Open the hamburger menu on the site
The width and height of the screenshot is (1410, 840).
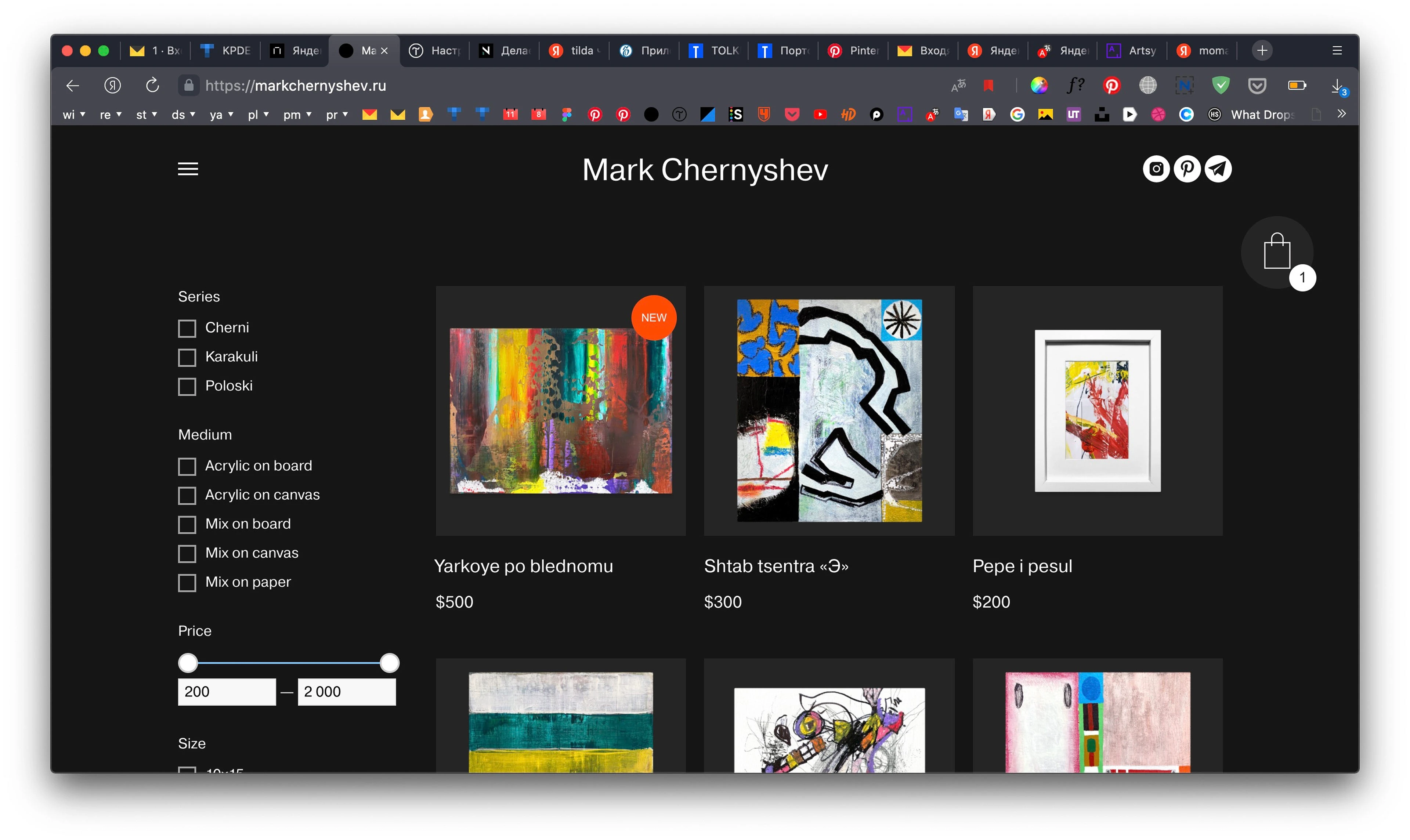[188, 169]
